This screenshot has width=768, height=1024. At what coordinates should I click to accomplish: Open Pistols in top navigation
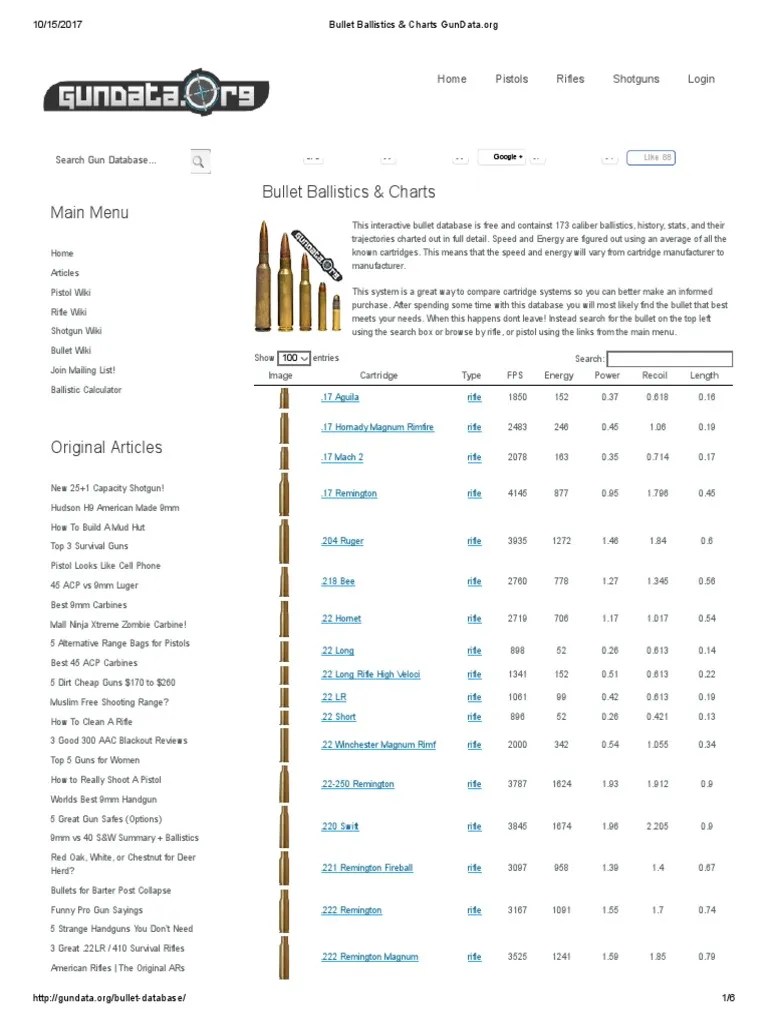pos(511,79)
